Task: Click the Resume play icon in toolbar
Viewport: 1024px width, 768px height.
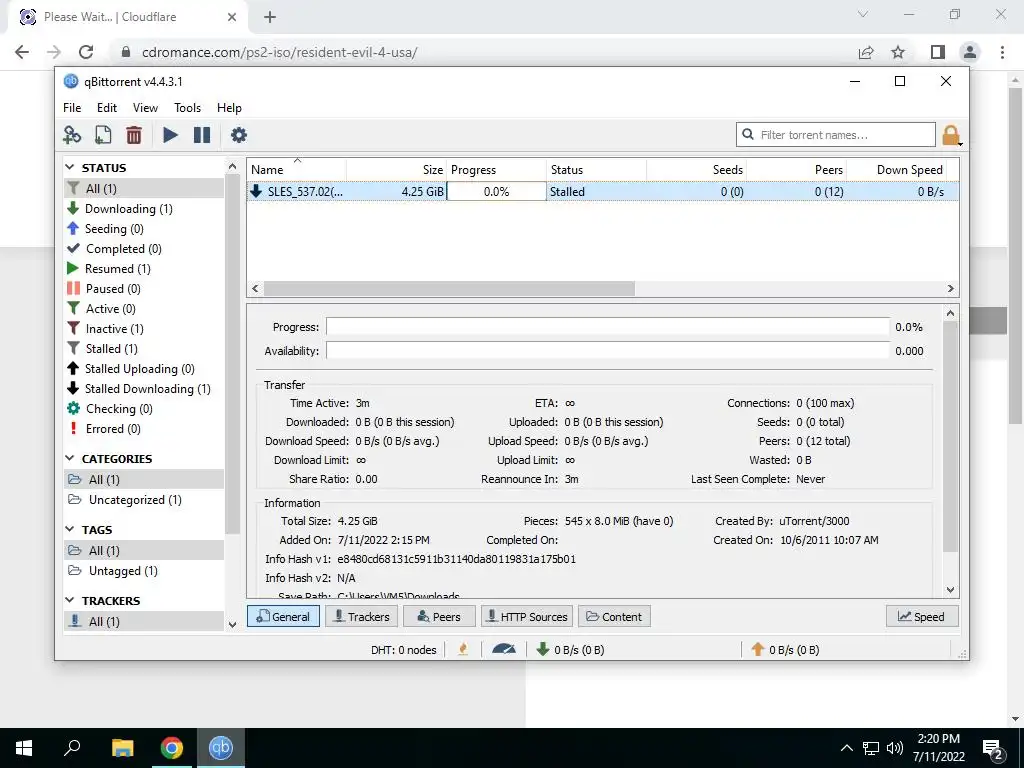Action: point(170,135)
